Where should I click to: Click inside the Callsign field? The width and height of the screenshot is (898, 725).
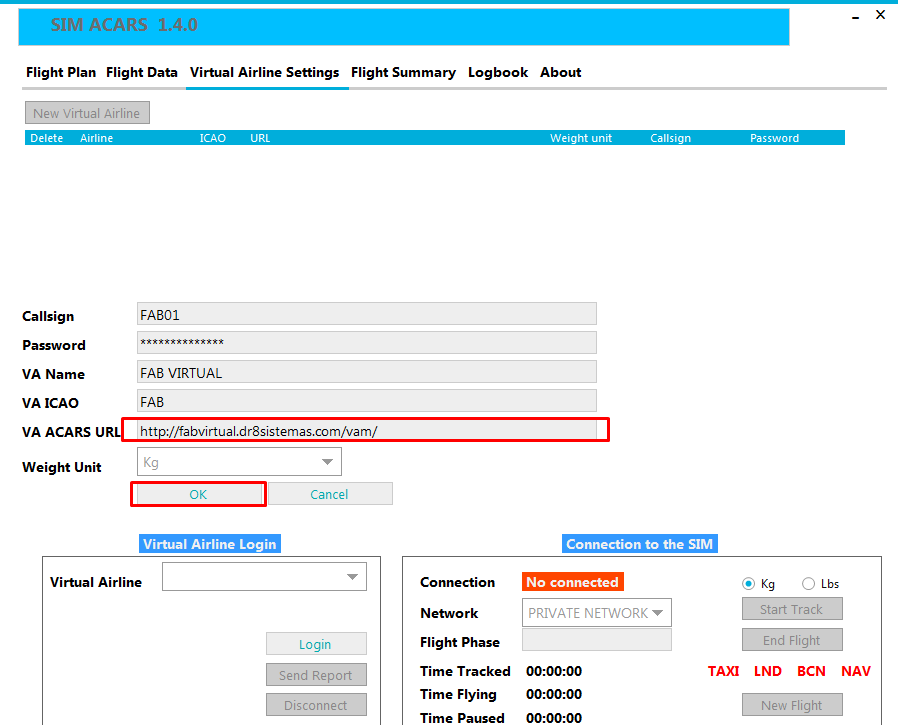tap(366, 314)
